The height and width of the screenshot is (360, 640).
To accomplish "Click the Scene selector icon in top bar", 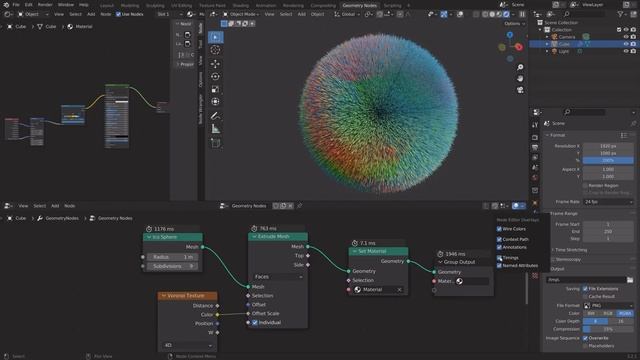I will [x=504, y=5].
